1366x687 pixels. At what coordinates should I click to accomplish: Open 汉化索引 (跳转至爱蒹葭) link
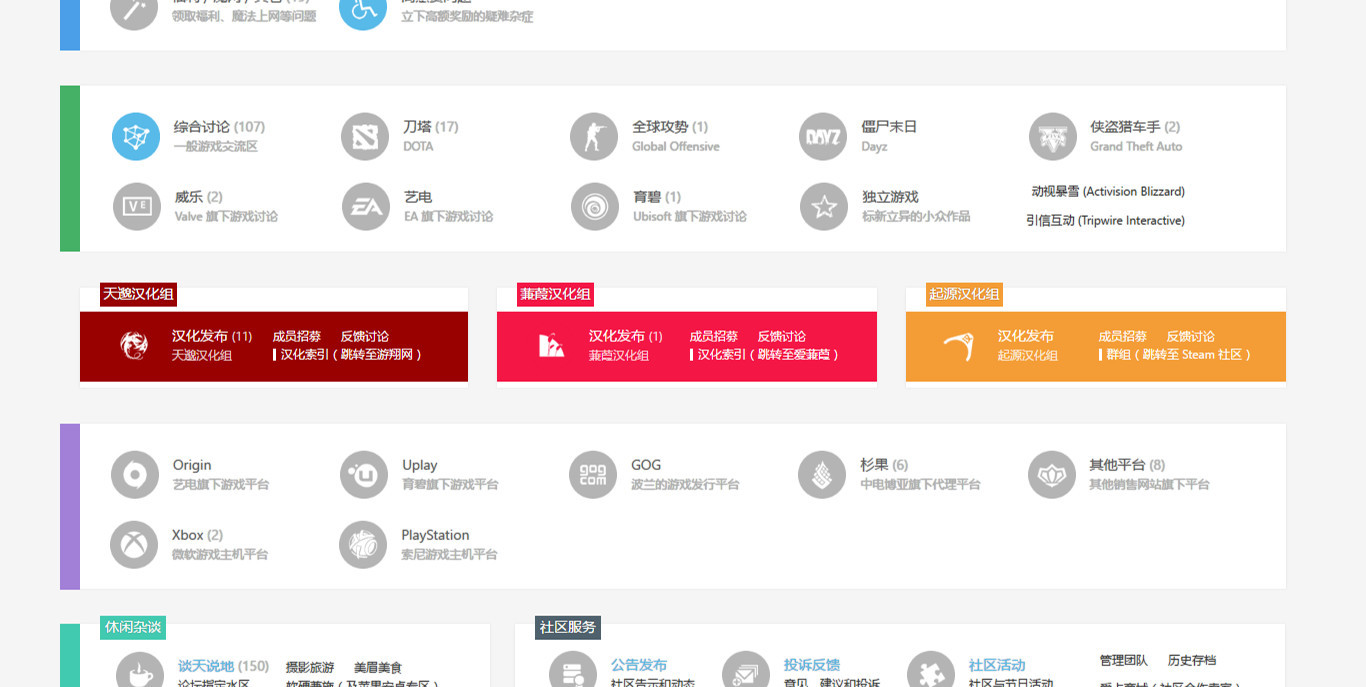(x=768, y=355)
